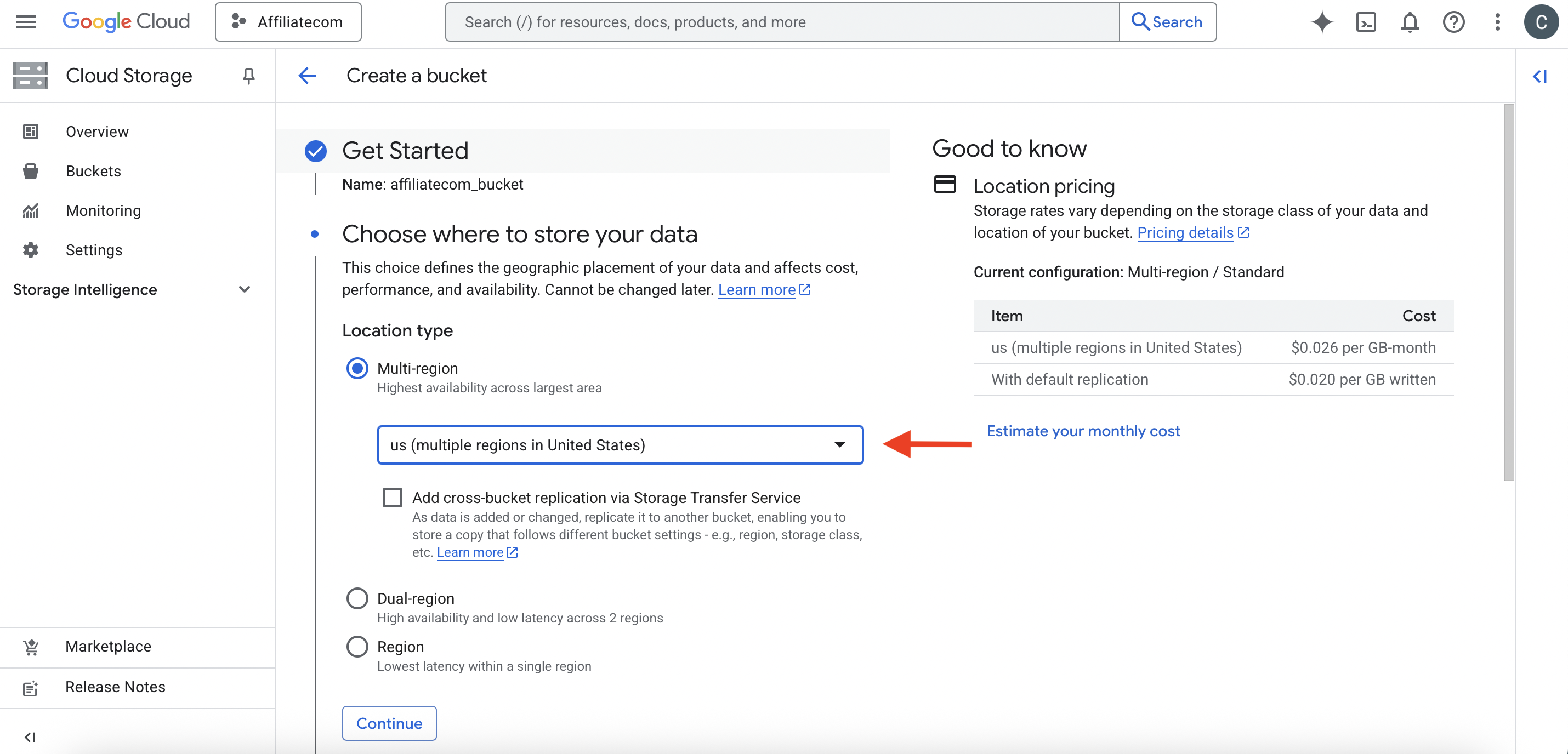Open the us multiple regions location dropdown
Screen dimensions: 1568x754
(620, 445)
